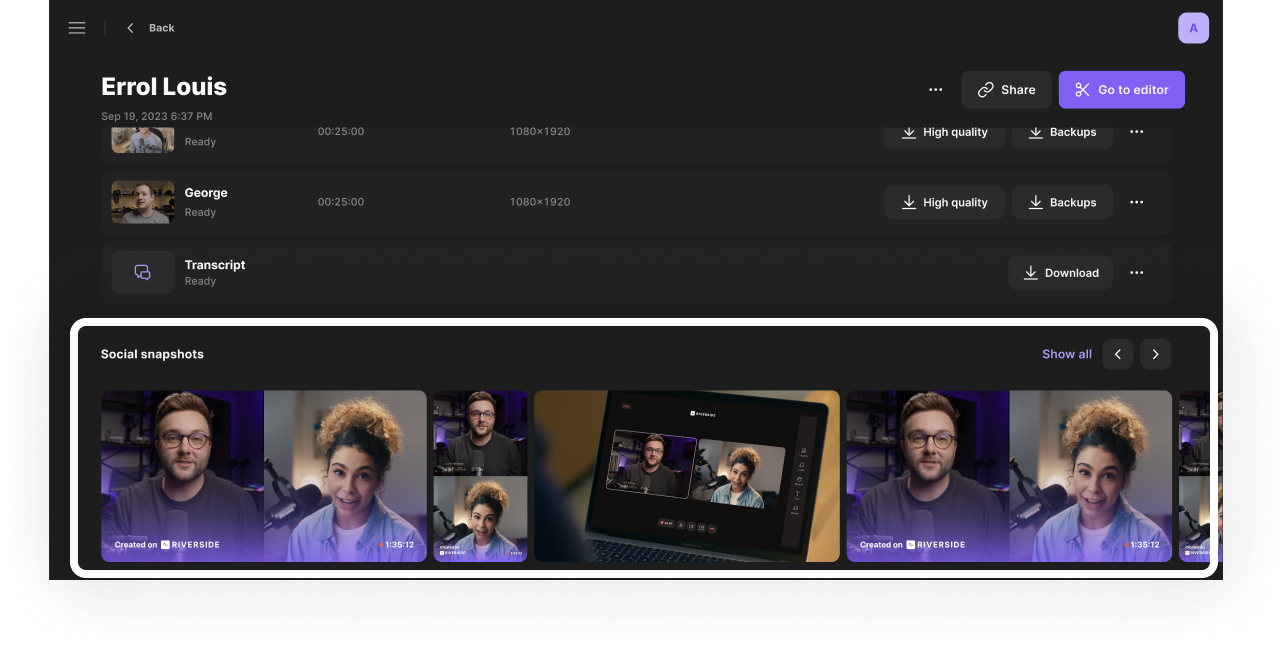
Task: Open the user avatar profile menu
Action: (x=1193, y=28)
